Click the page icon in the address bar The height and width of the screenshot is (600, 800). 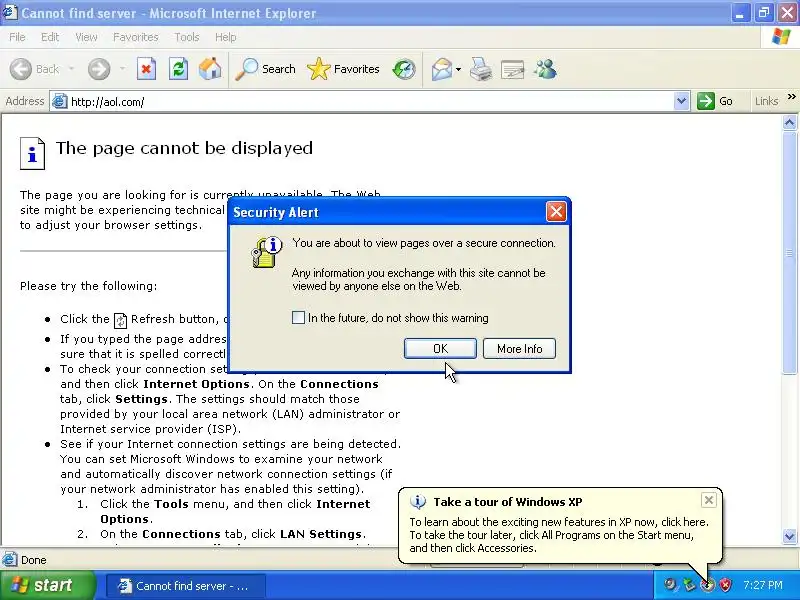[60, 102]
